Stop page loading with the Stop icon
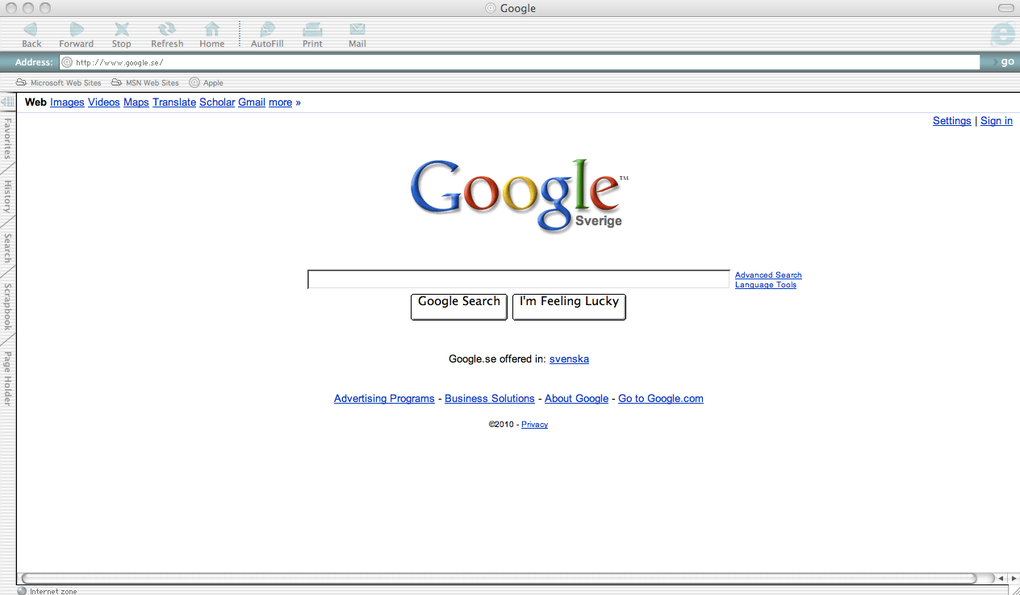Screen dimensions: 1020x595 pos(122,29)
